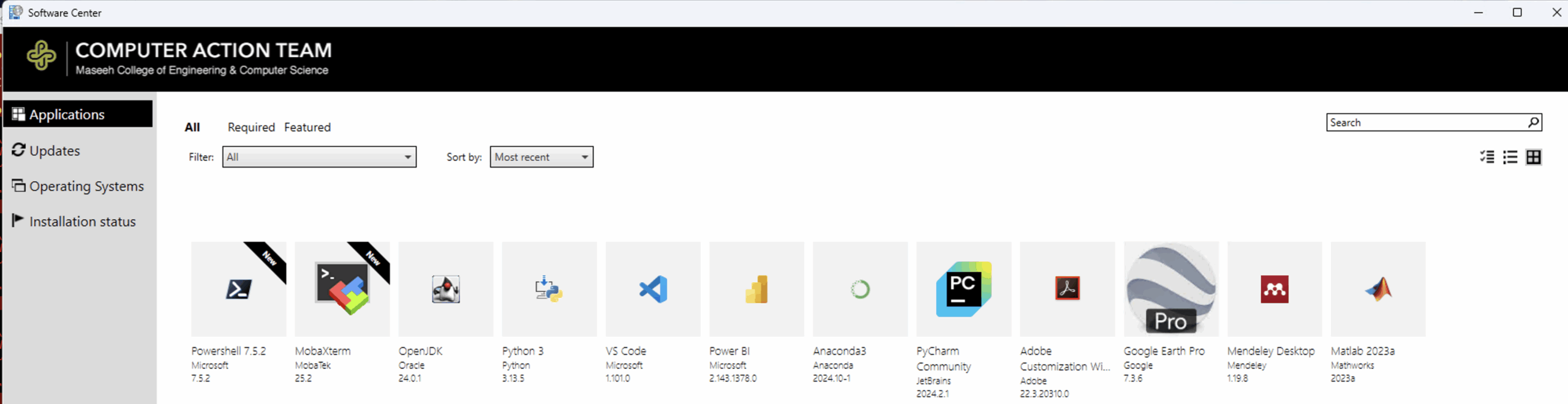
Task: Click the search magnifier icon
Action: click(x=1533, y=122)
